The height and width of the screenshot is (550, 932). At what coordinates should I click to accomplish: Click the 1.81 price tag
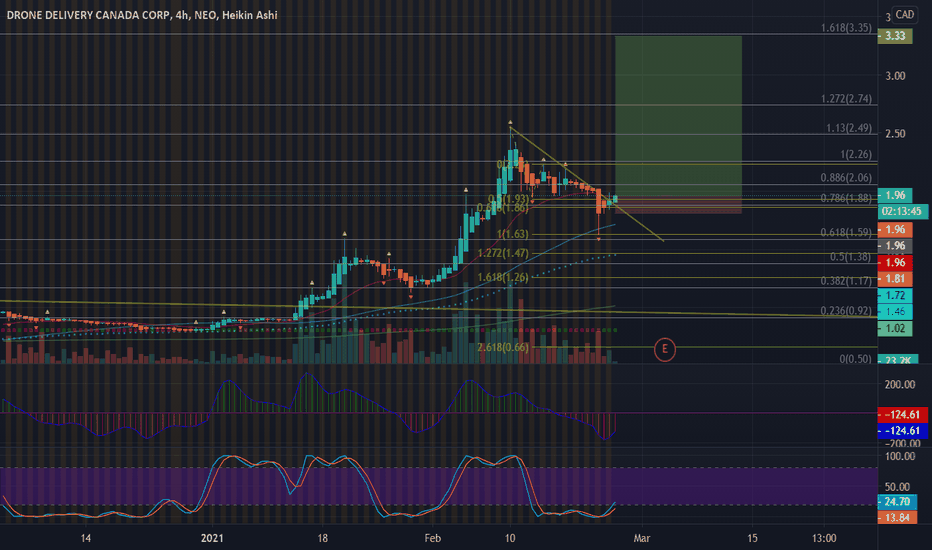pos(895,278)
